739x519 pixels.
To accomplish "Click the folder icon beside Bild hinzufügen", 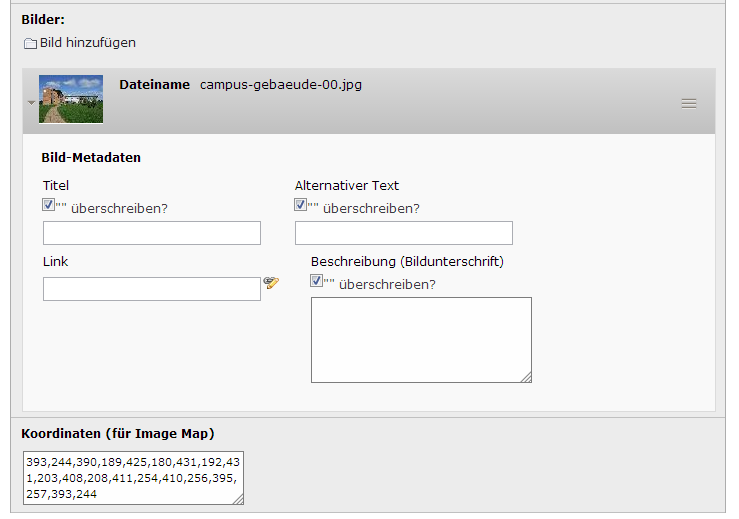I will (x=30, y=43).
